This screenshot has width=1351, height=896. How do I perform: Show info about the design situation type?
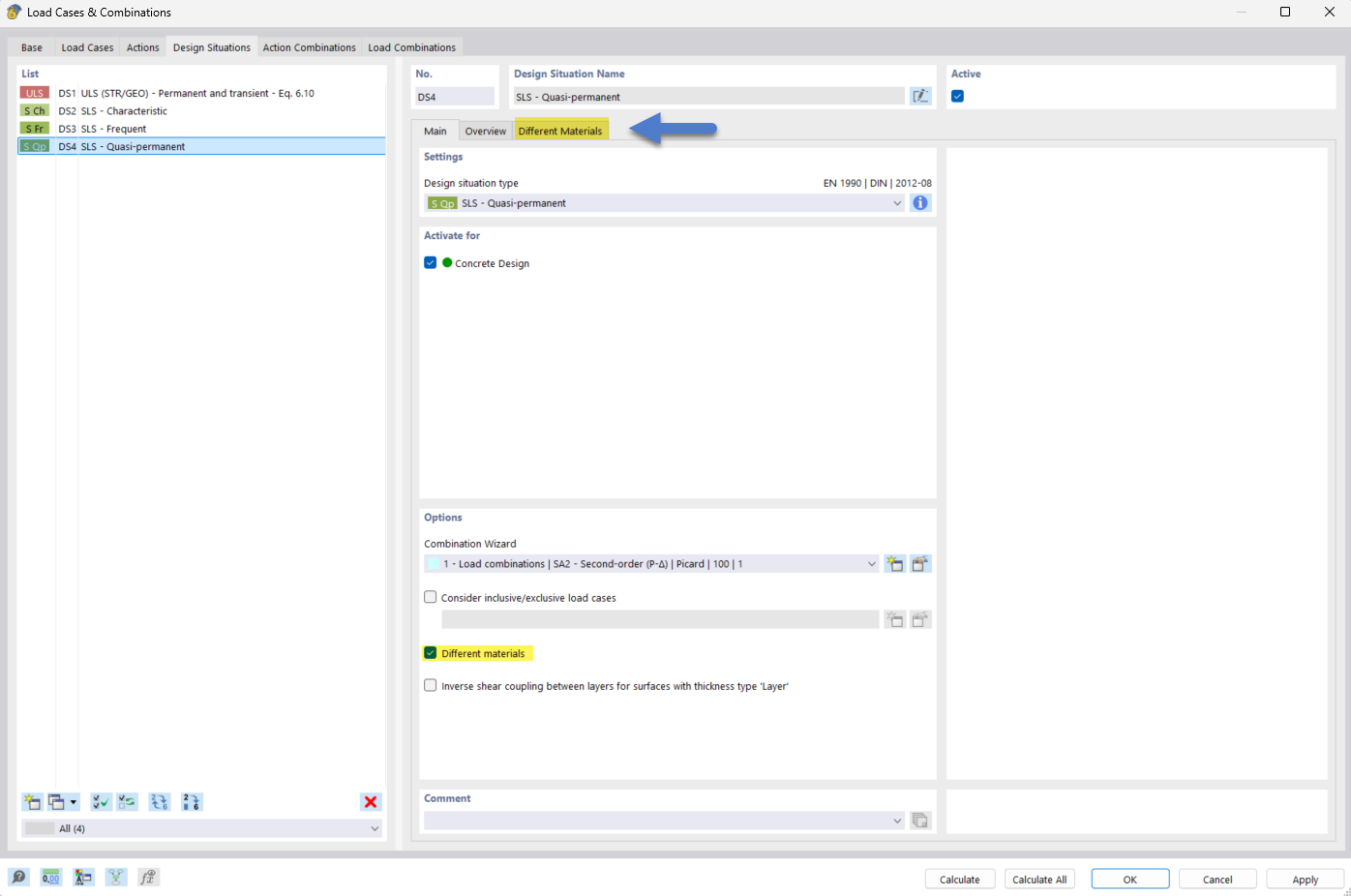coord(919,202)
